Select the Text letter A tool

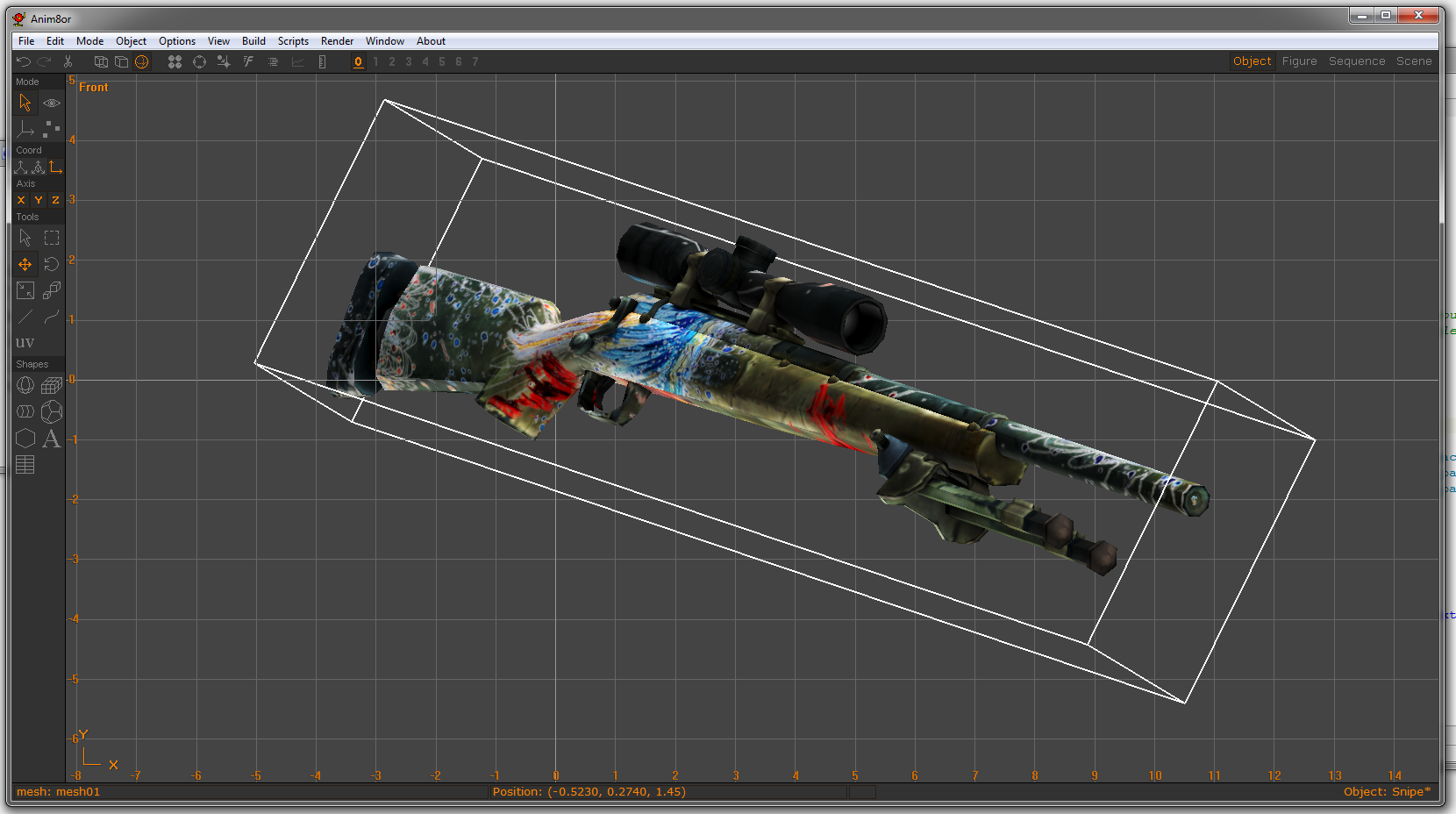(x=52, y=438)
